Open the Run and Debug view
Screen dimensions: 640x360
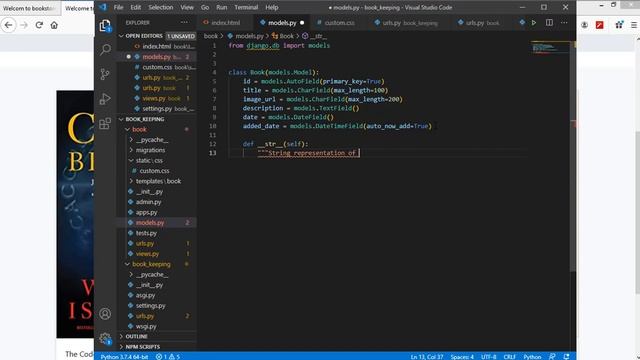[x=105, y=99]
